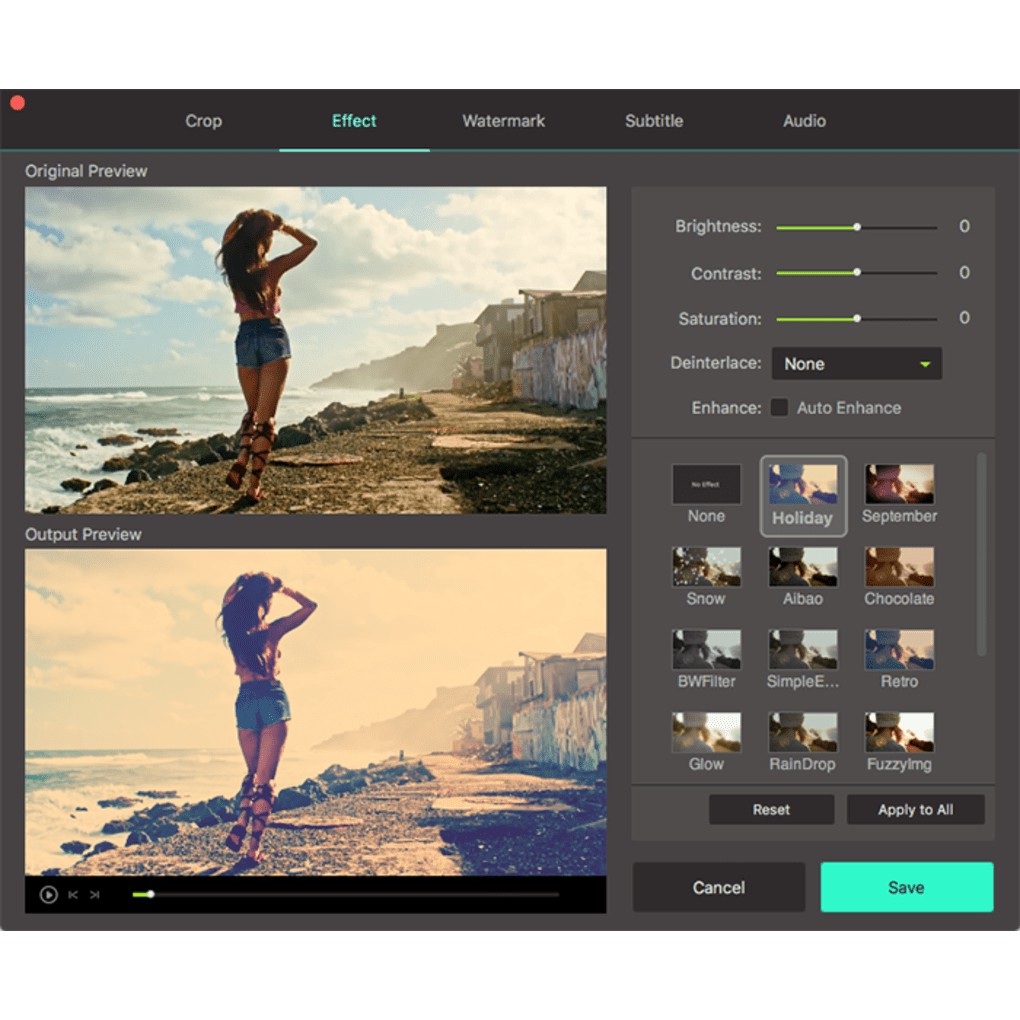Viewport: 1020px width, 1020px height.
Task: Apply the September filter effect
Action: pyautogui.click(x=899, y=484)
